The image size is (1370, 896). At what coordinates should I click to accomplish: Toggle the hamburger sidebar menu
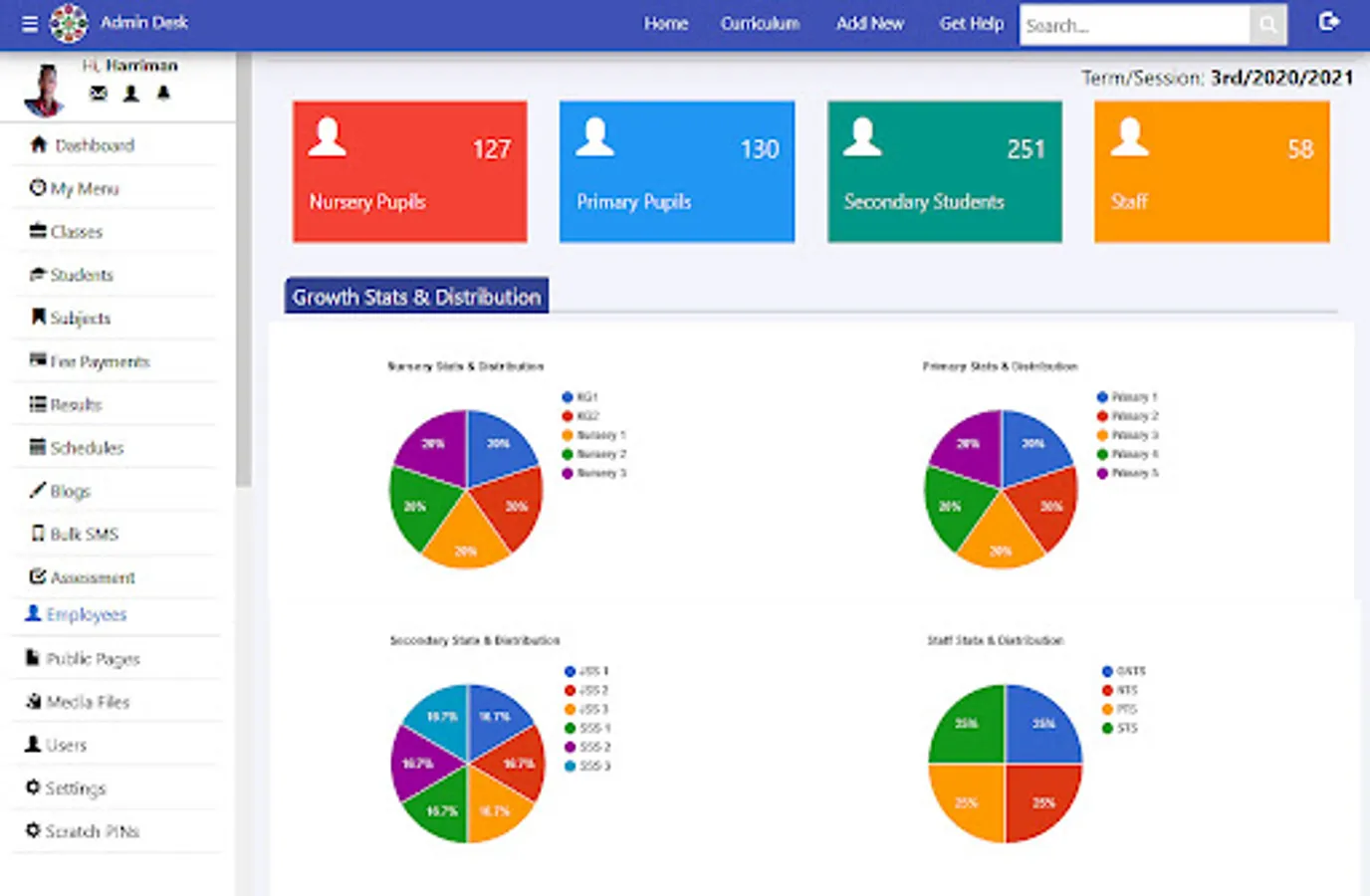(30, 24)
